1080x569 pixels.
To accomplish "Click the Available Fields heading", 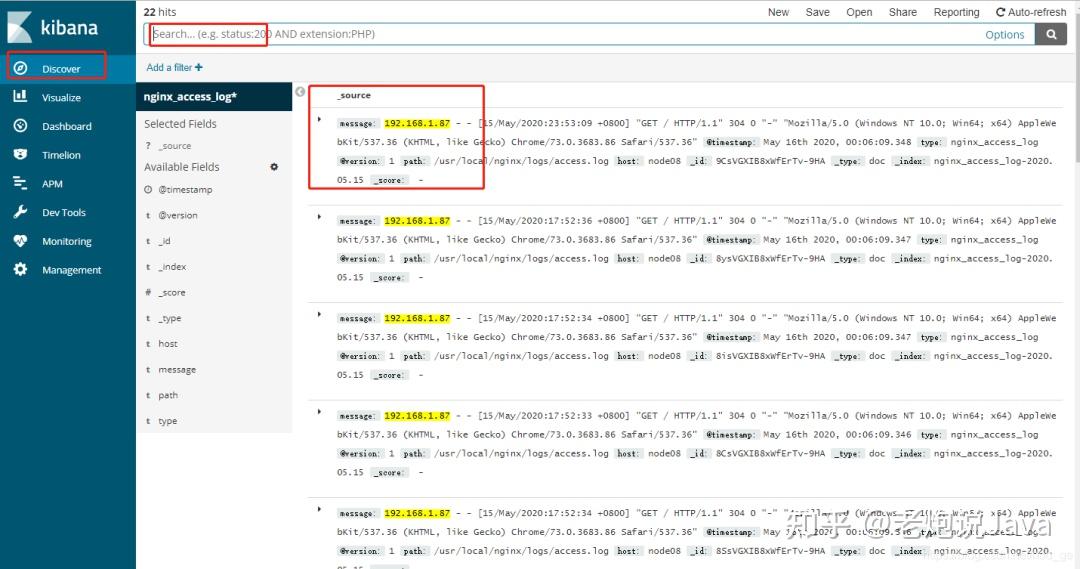I will (x=182, y=167).
